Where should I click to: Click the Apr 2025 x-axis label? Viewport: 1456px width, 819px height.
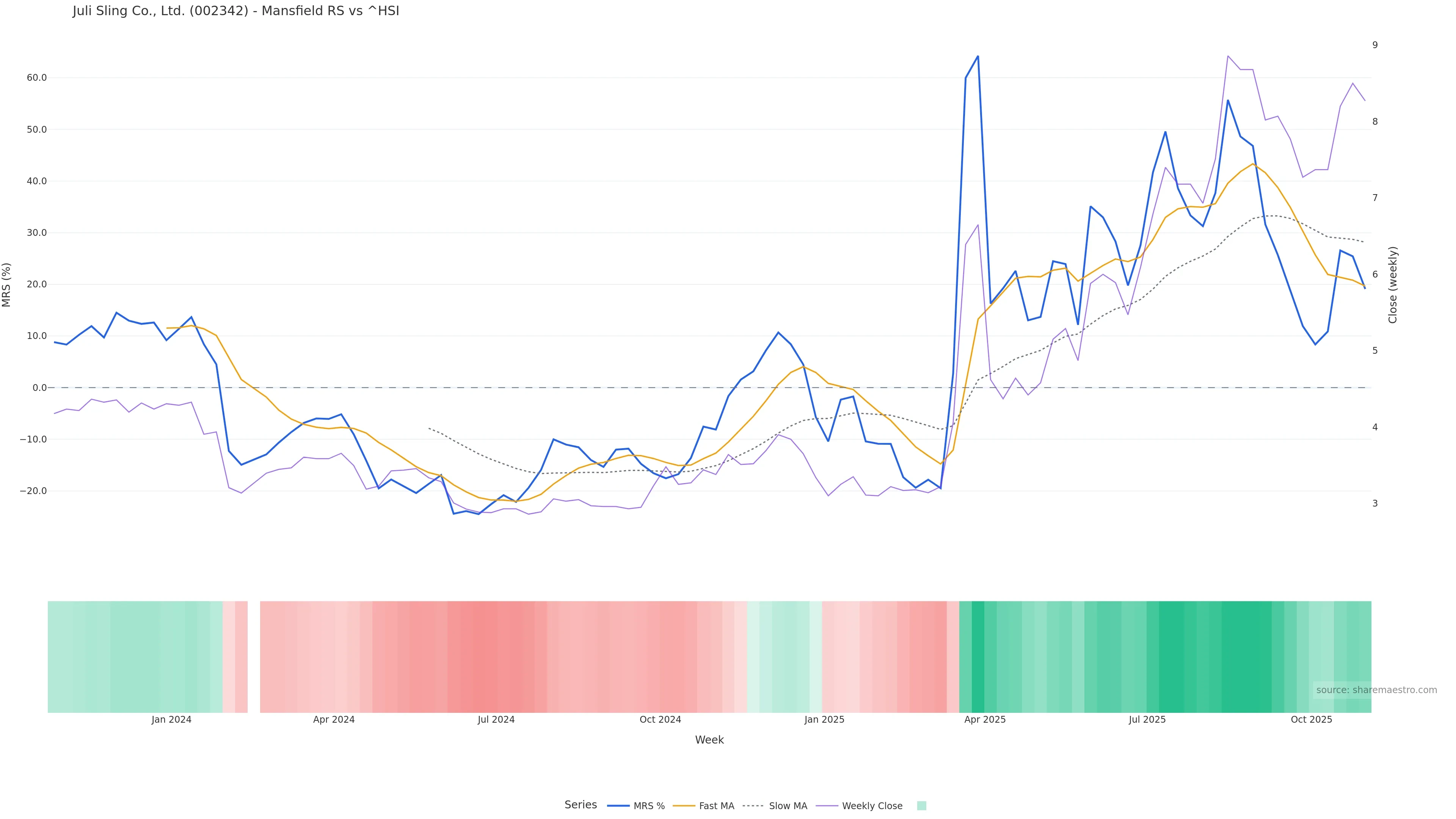point(985,720)
